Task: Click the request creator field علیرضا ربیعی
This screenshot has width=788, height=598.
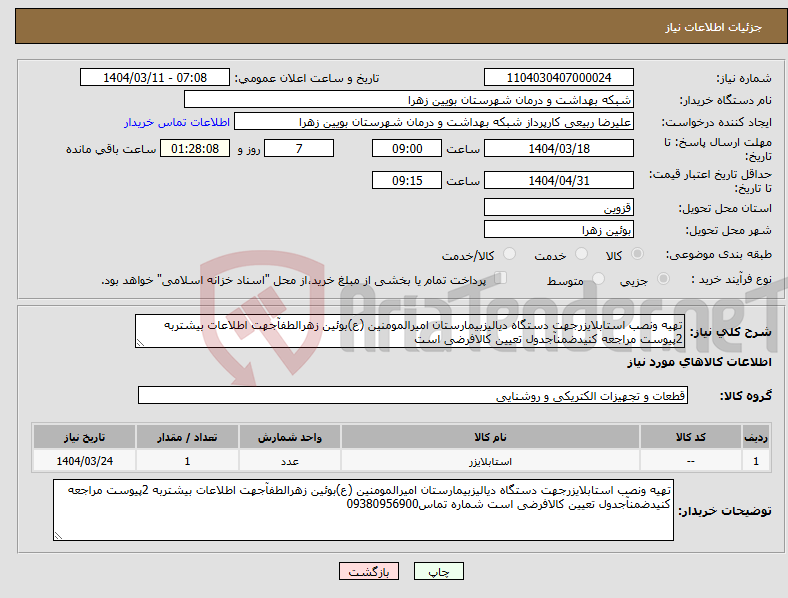Action: [434, 122]
